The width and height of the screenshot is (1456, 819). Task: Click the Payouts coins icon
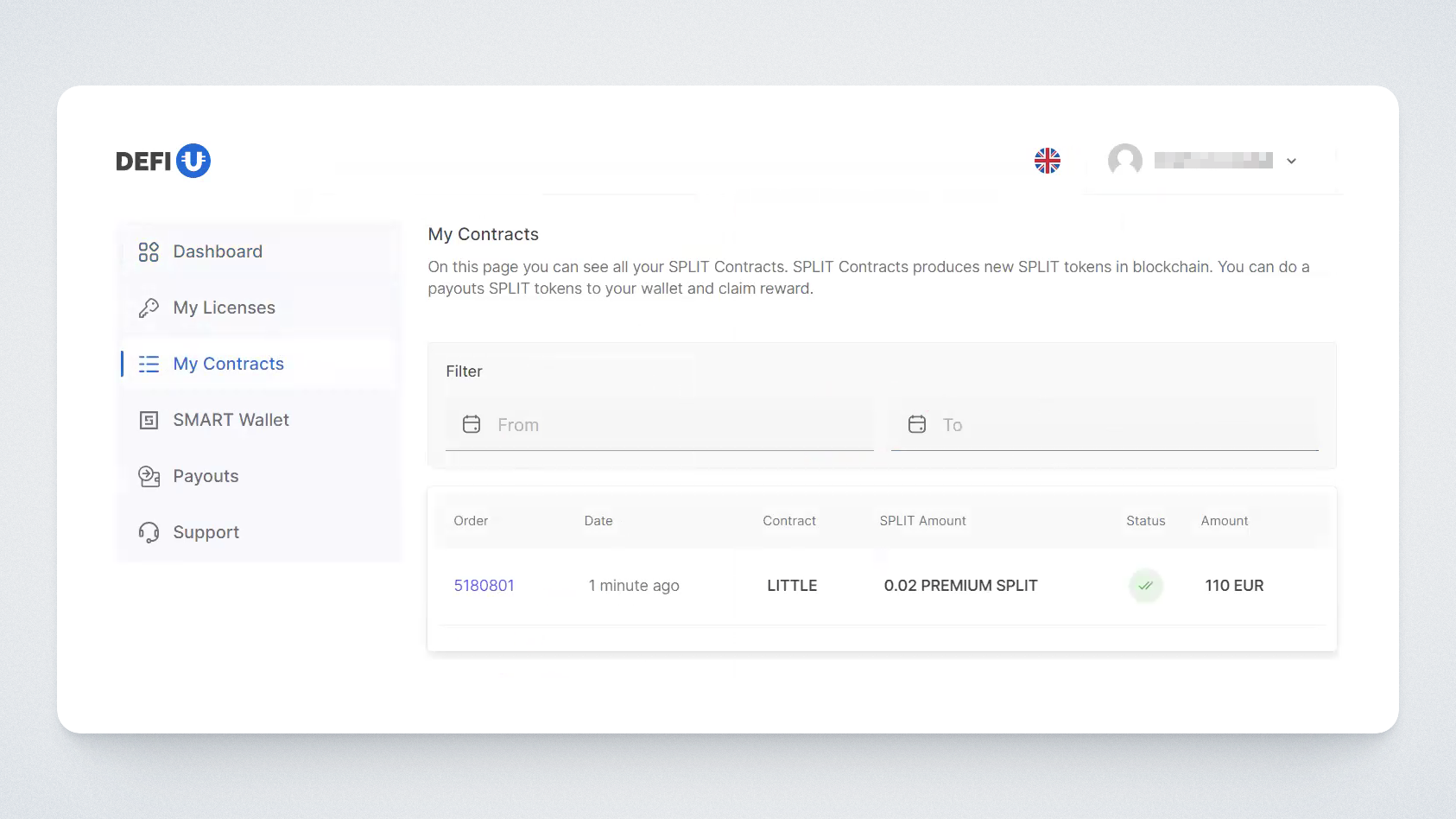tap(149, 477)
